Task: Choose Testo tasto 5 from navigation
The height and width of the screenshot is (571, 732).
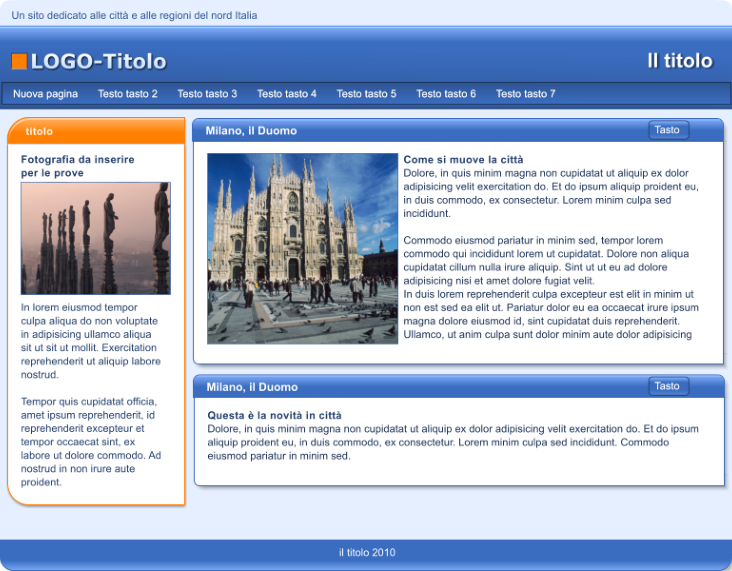Action: click(366, 94)
